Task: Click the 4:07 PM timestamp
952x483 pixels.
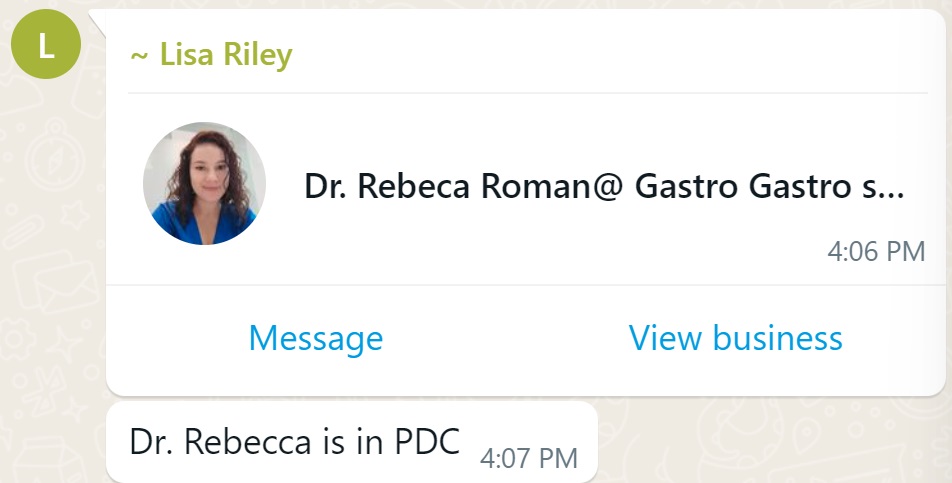Action: tap(529, 458)
